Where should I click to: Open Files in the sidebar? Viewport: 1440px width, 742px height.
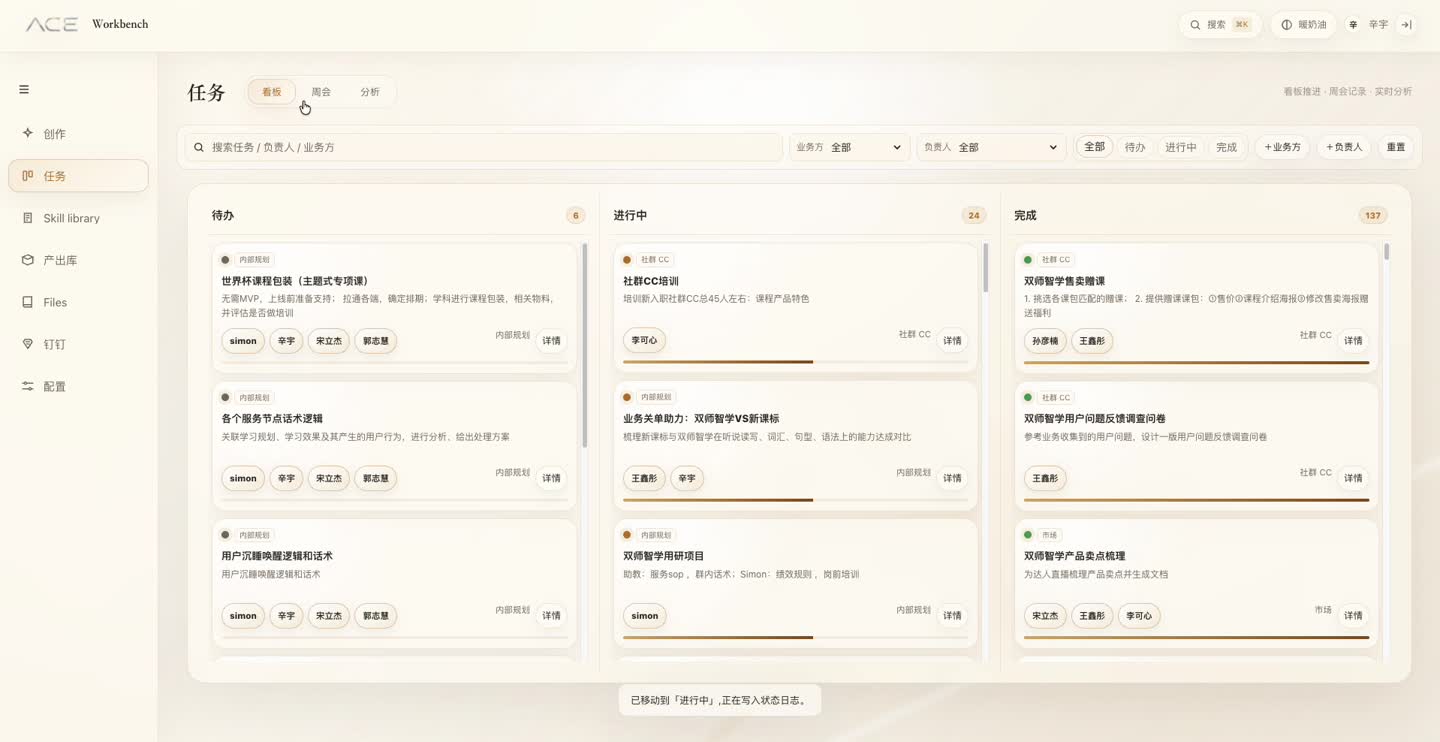78,302
